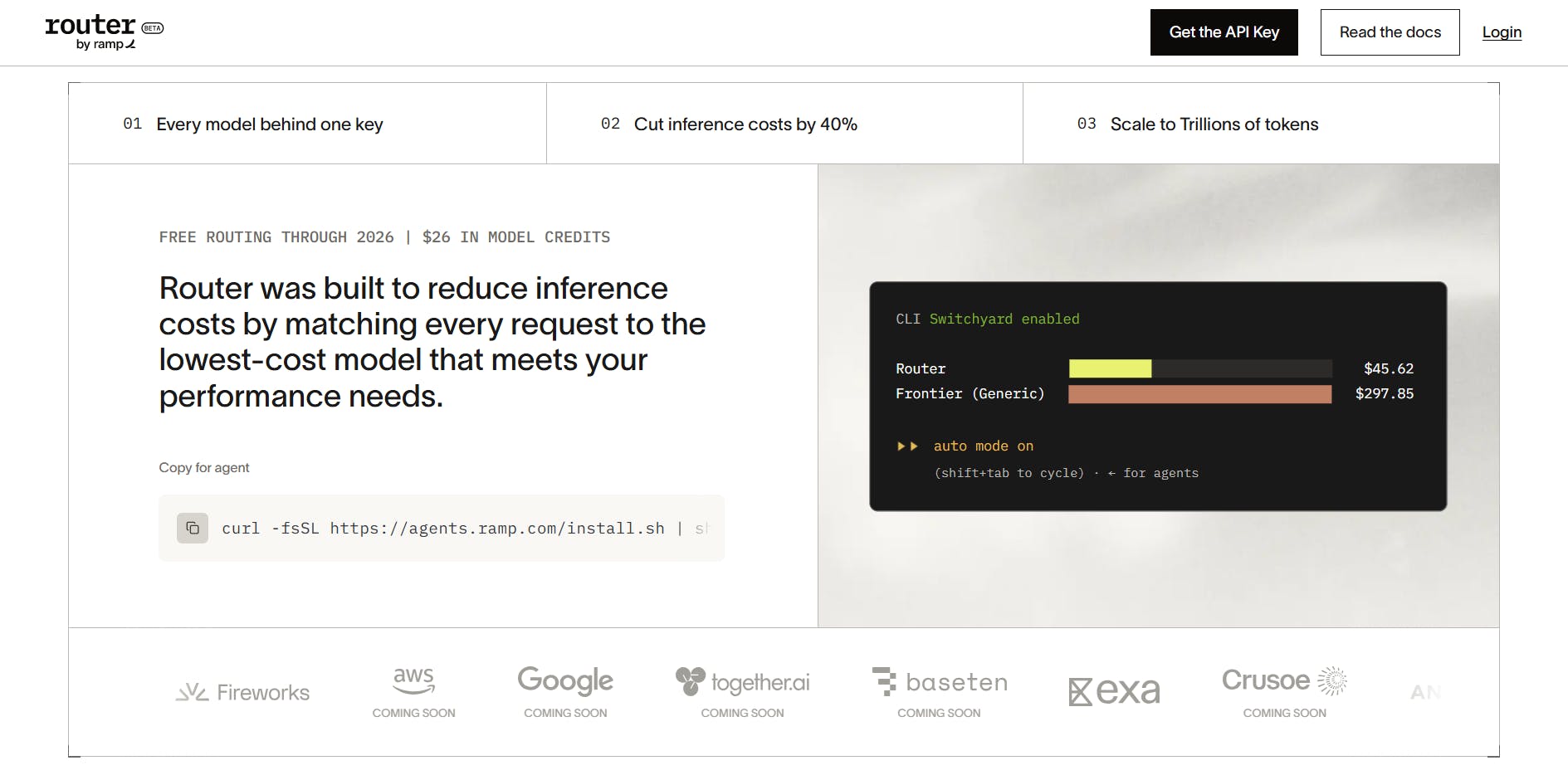Image resolution: width=1568 pixels, height=780 pixels.
Task: Click the router by ramp logo
Action: (90, 32)
